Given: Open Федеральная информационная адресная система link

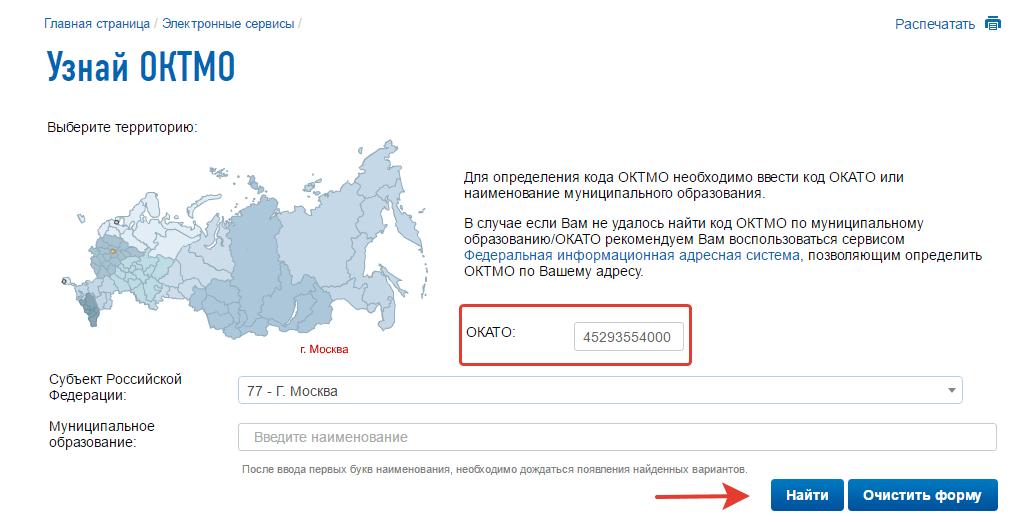Looking at the screenshot, I should pos(632,255).
